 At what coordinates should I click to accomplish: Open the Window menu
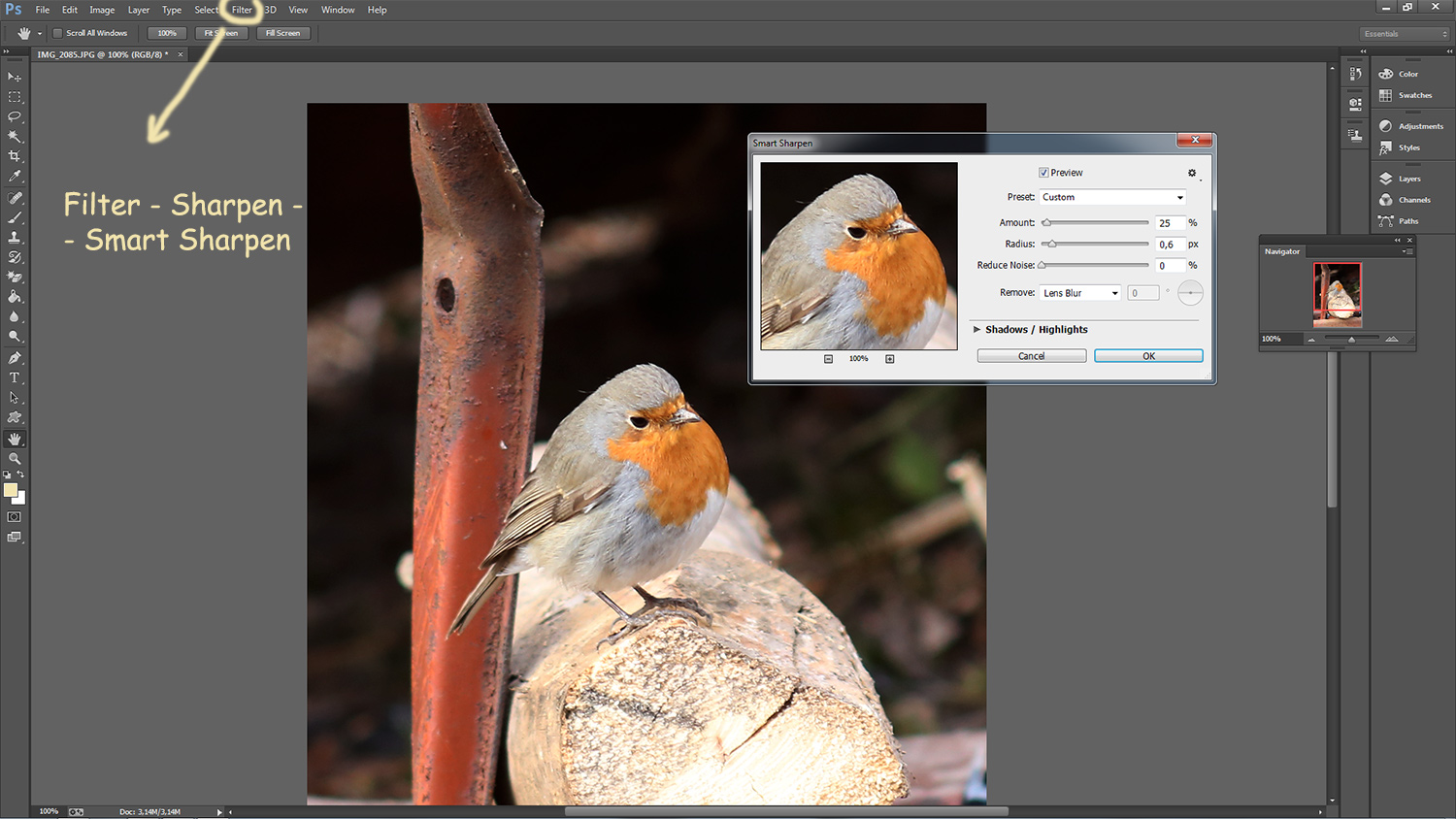(x=338, y=10)
